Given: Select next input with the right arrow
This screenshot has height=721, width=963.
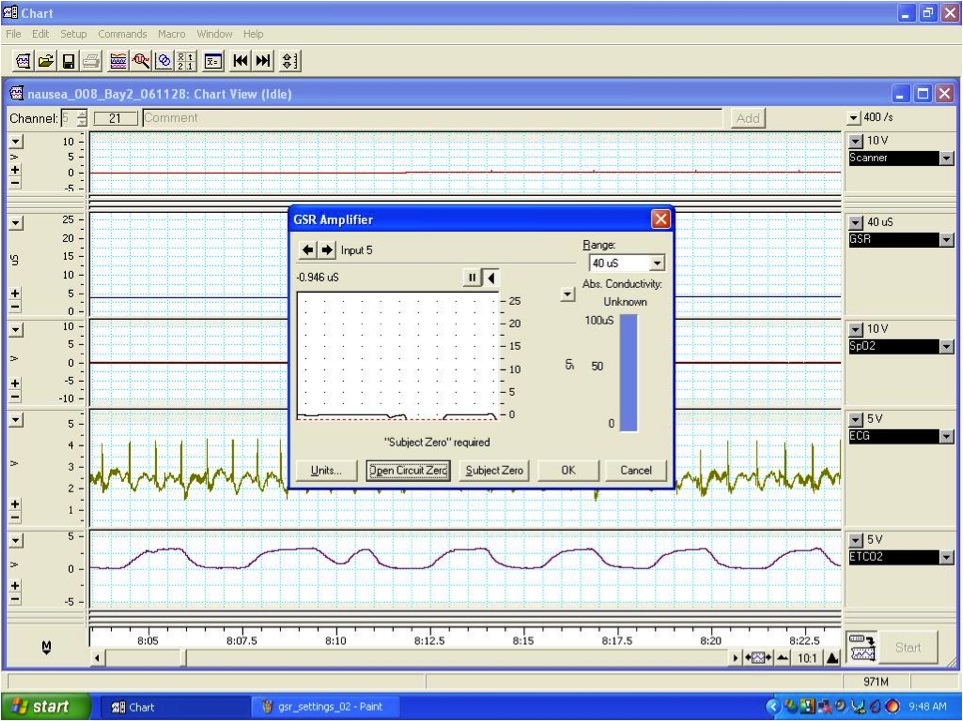Looking at the screenshot, I should click(327, 250).
